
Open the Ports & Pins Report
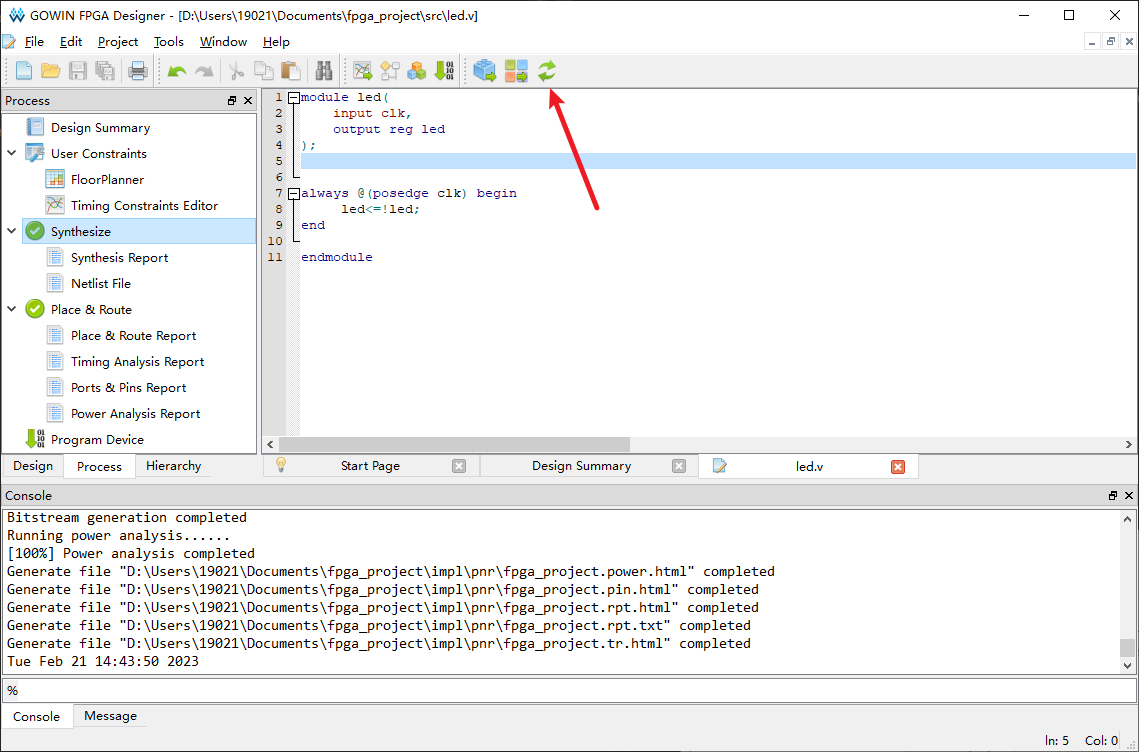[x=129, y=388]
